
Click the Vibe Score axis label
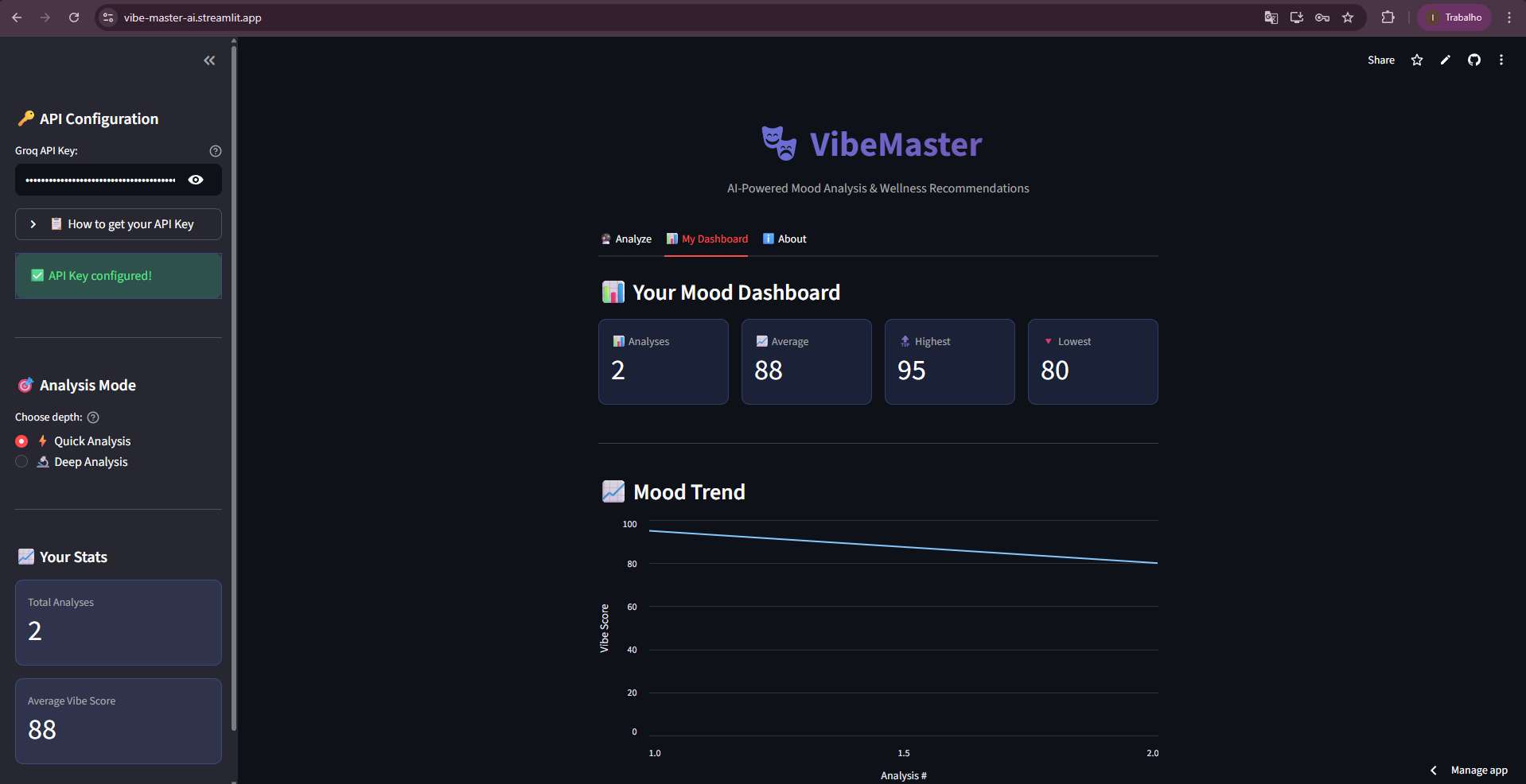[605, 628]
